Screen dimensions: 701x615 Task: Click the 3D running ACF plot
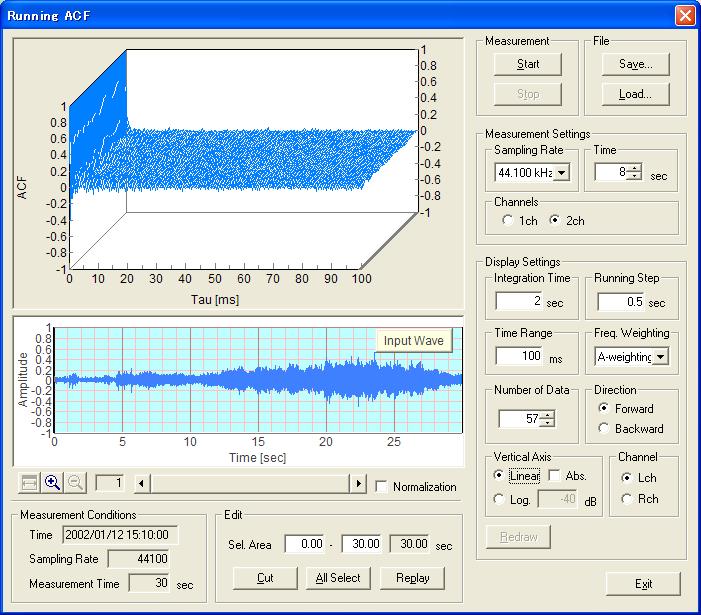239,173
